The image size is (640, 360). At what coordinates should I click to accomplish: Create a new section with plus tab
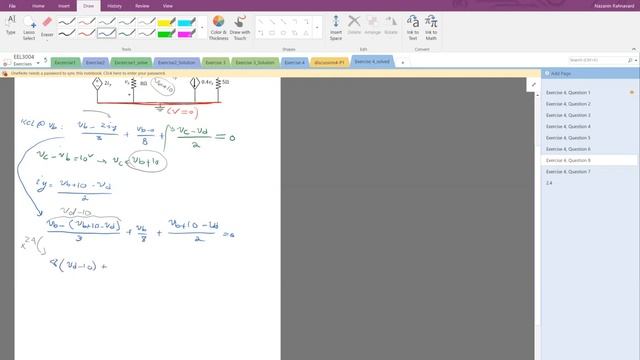(x=402, y=62)
